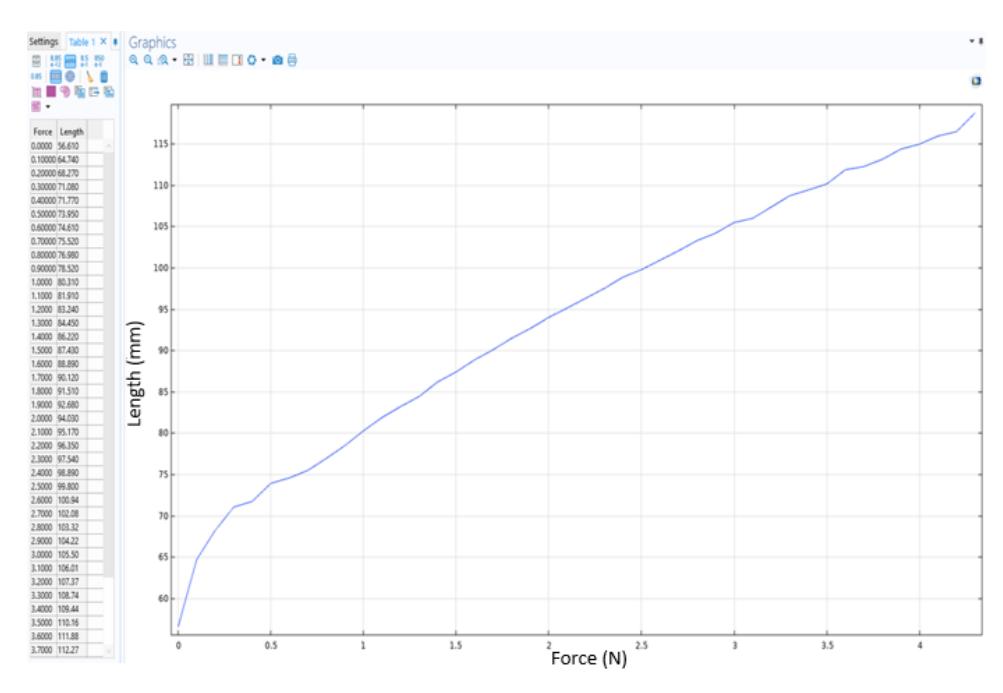Clear the table with the brush icon
The height and width of the screenshot is (693, 1003).
pyautogui.click(x=89, y=76)
